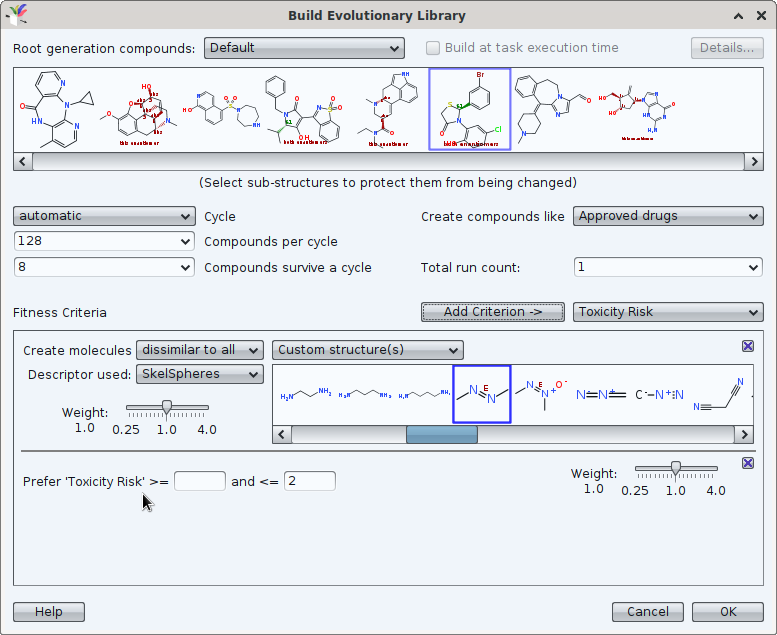Remove the dissimilarity criterion with its X icon

click(x=748, y=346)
